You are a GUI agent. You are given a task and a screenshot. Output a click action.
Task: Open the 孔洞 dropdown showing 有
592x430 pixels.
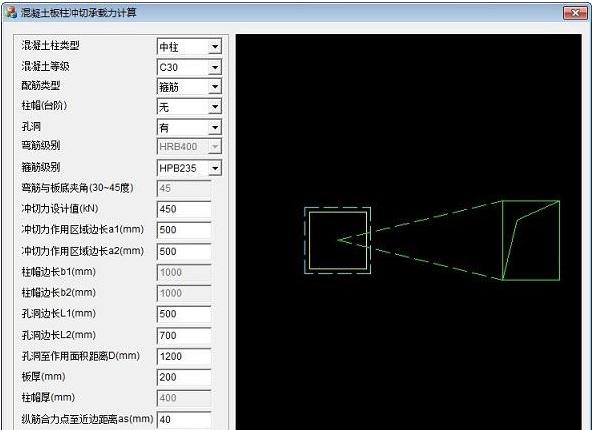189,127
